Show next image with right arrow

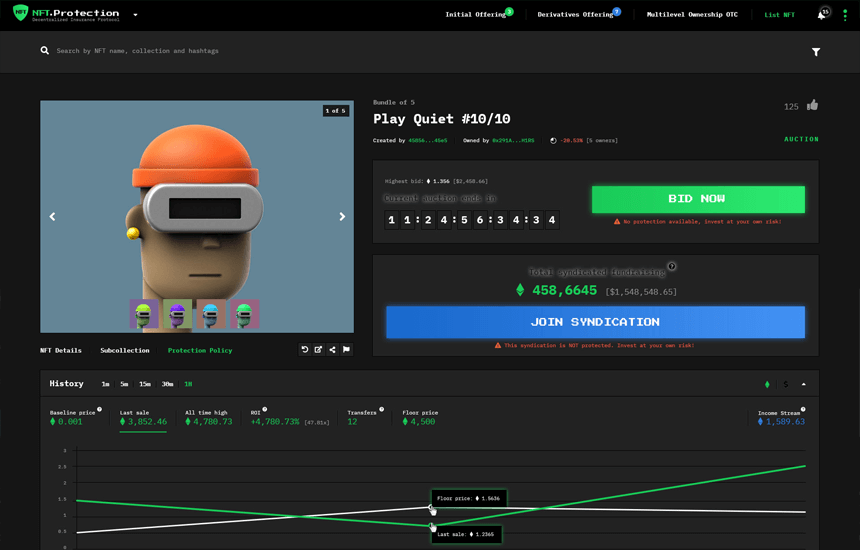pos(342,217)
